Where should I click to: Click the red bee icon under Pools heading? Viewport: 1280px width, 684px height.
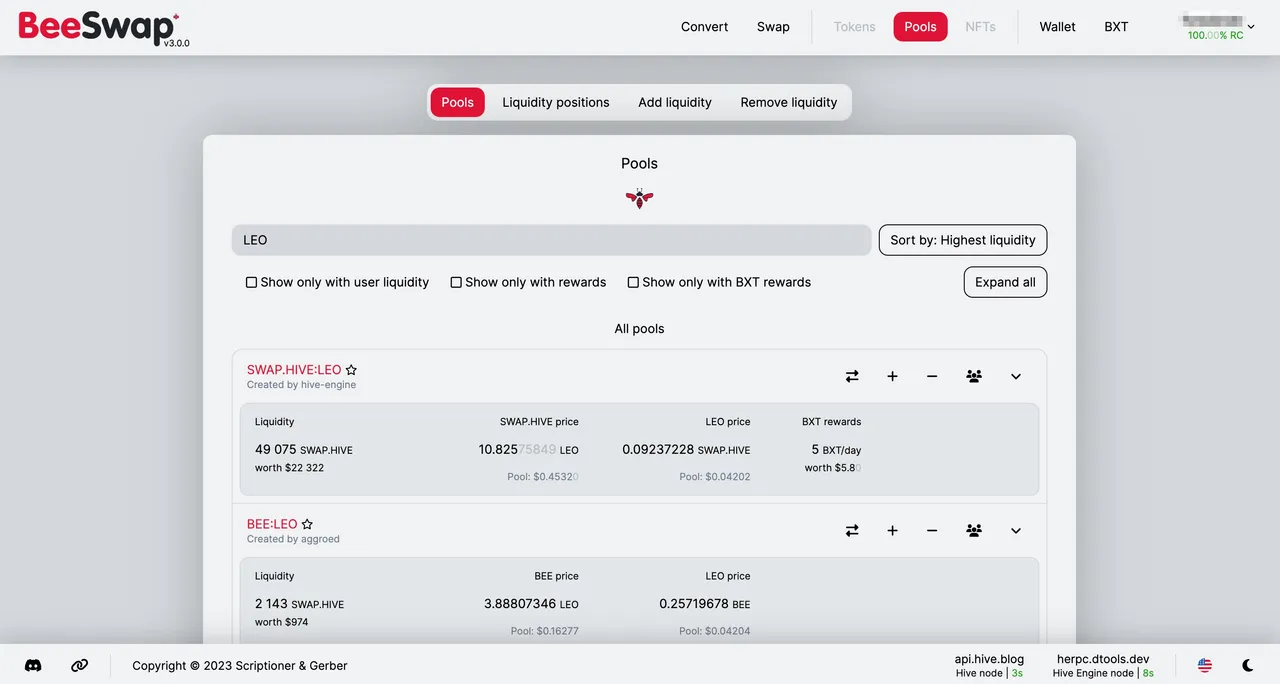(639, 198)
